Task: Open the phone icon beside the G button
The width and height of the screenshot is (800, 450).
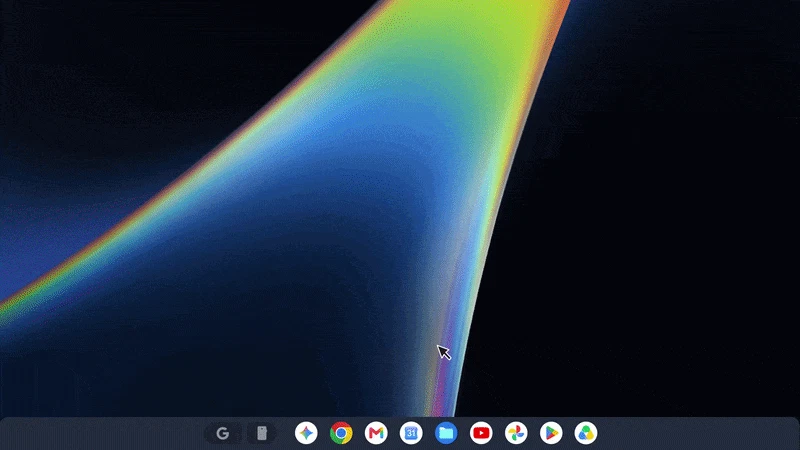Action: coord(262,433)
